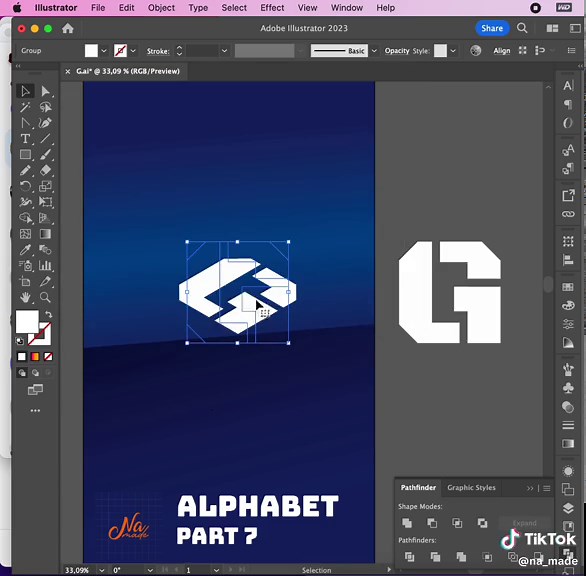
Task: Switch to Graphic Styles tab
Action: (471, 488)
